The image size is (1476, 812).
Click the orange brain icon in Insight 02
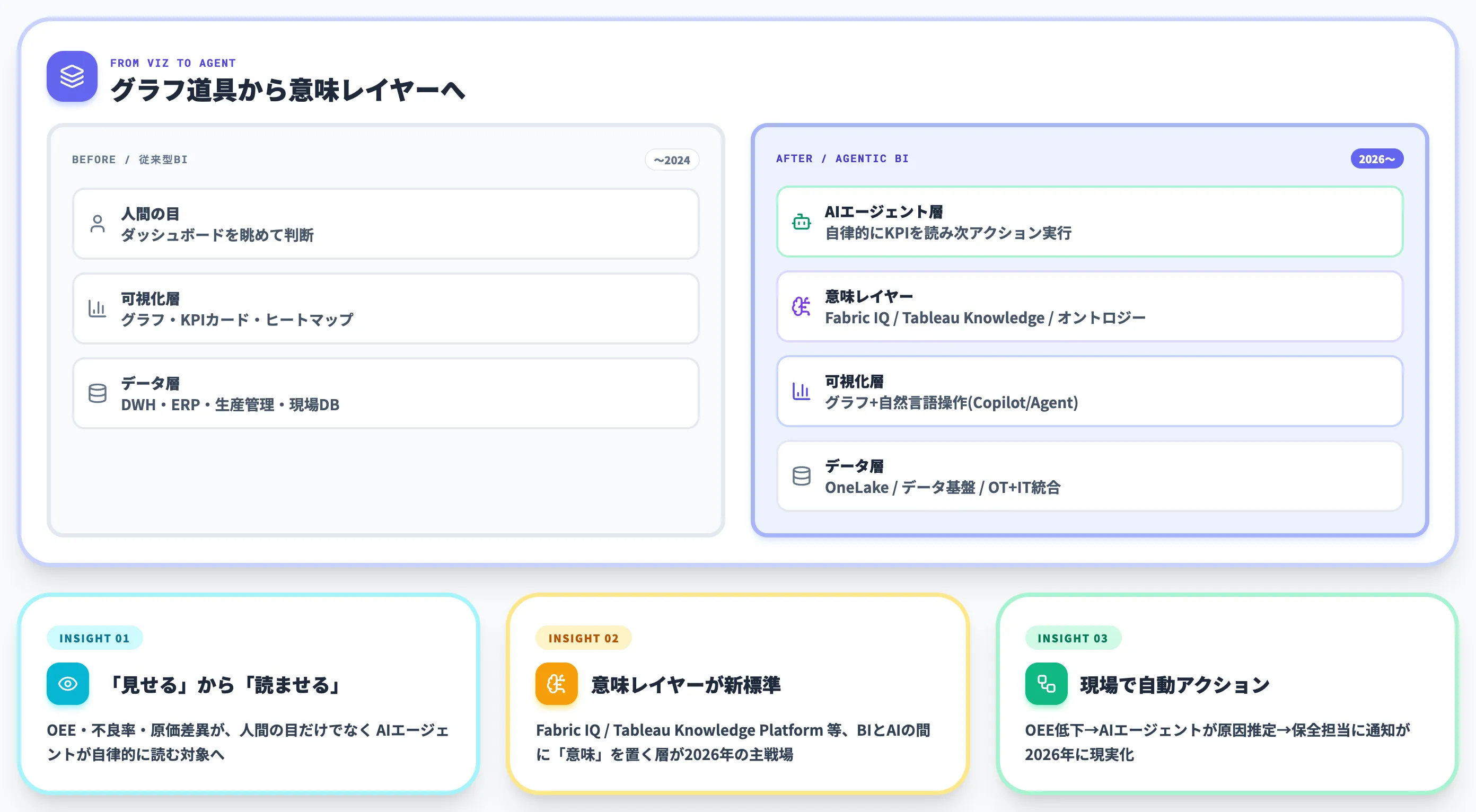tap(556, 684)
